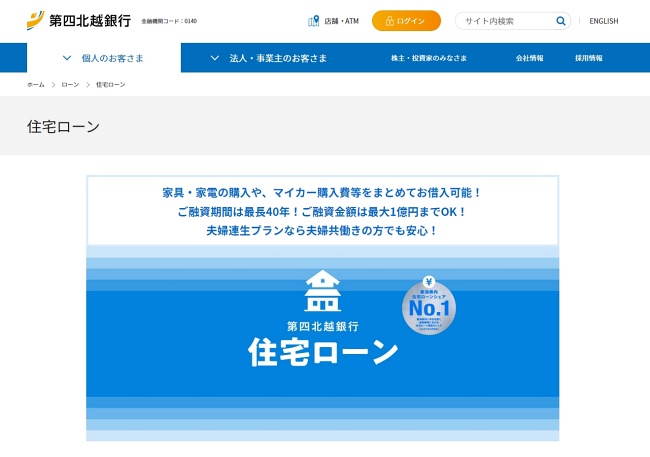The height and width of the screenshot is (457, 650).
Task: Click the magnifier search icon
Action: 560,21
